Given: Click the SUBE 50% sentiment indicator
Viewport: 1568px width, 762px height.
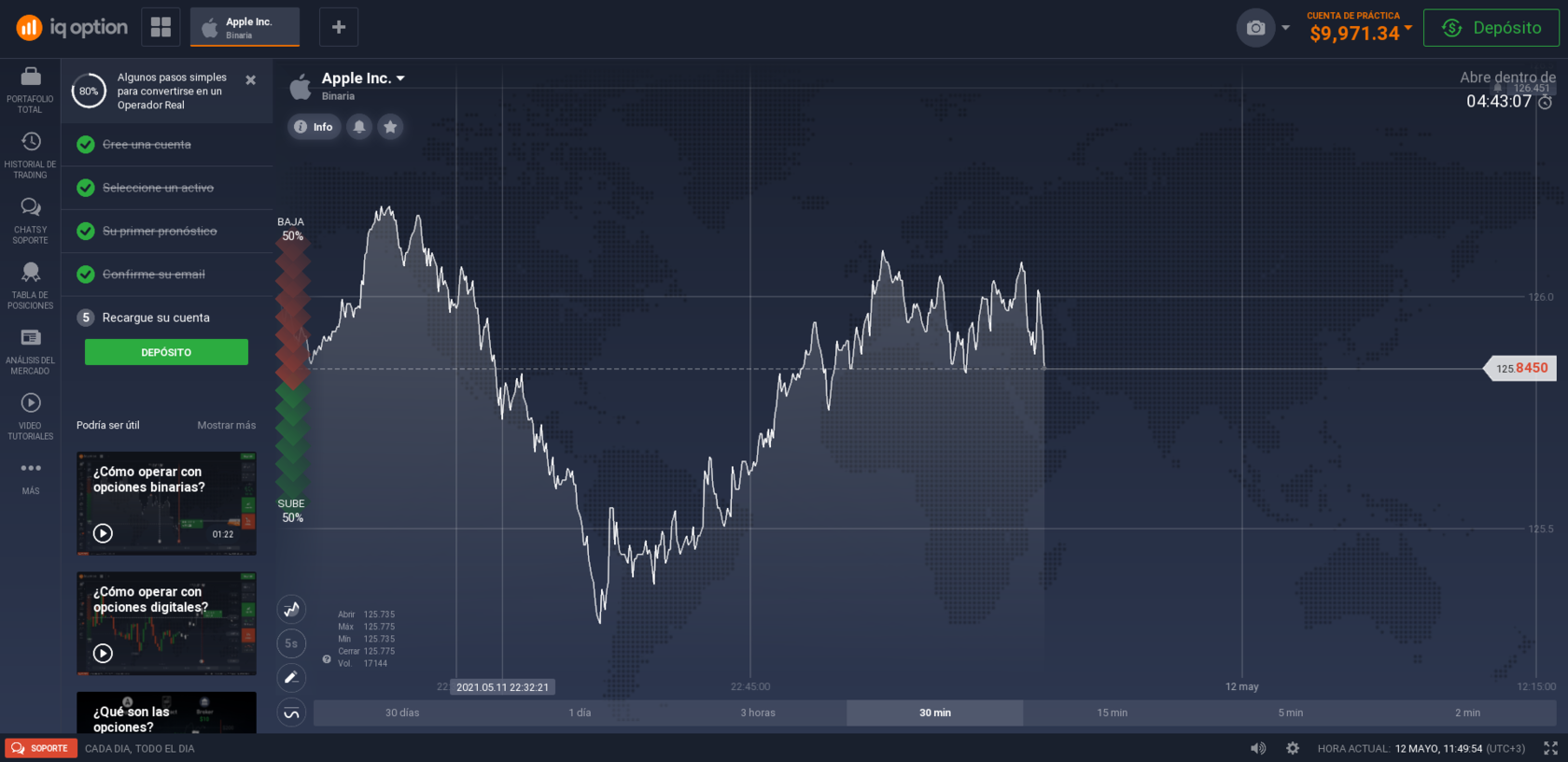Looking at the screenshot, I should [291, 511].
